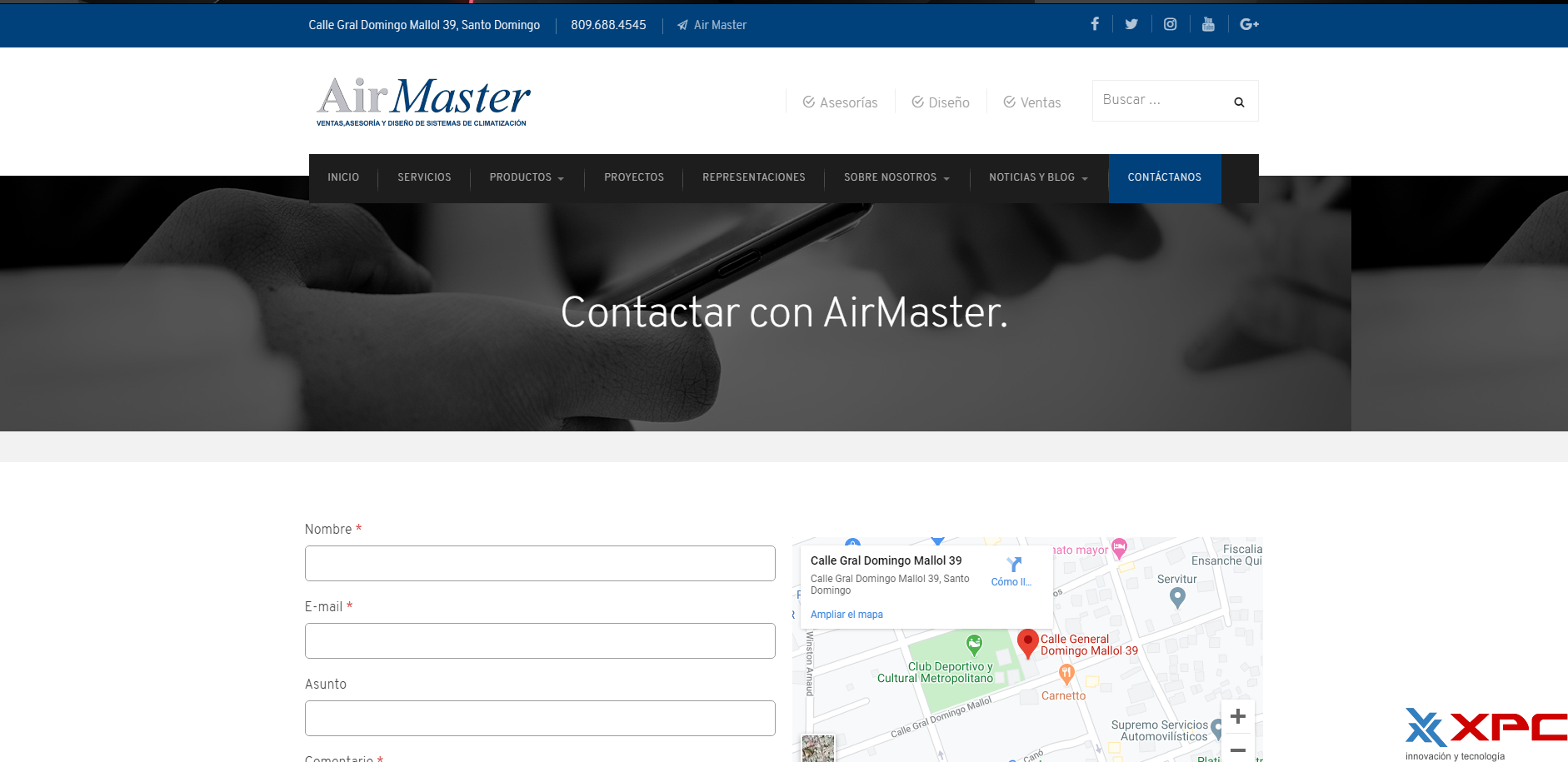Click the phone number 809.688.4545
The width and height of the screenshot is (1568, 762).
608,25
